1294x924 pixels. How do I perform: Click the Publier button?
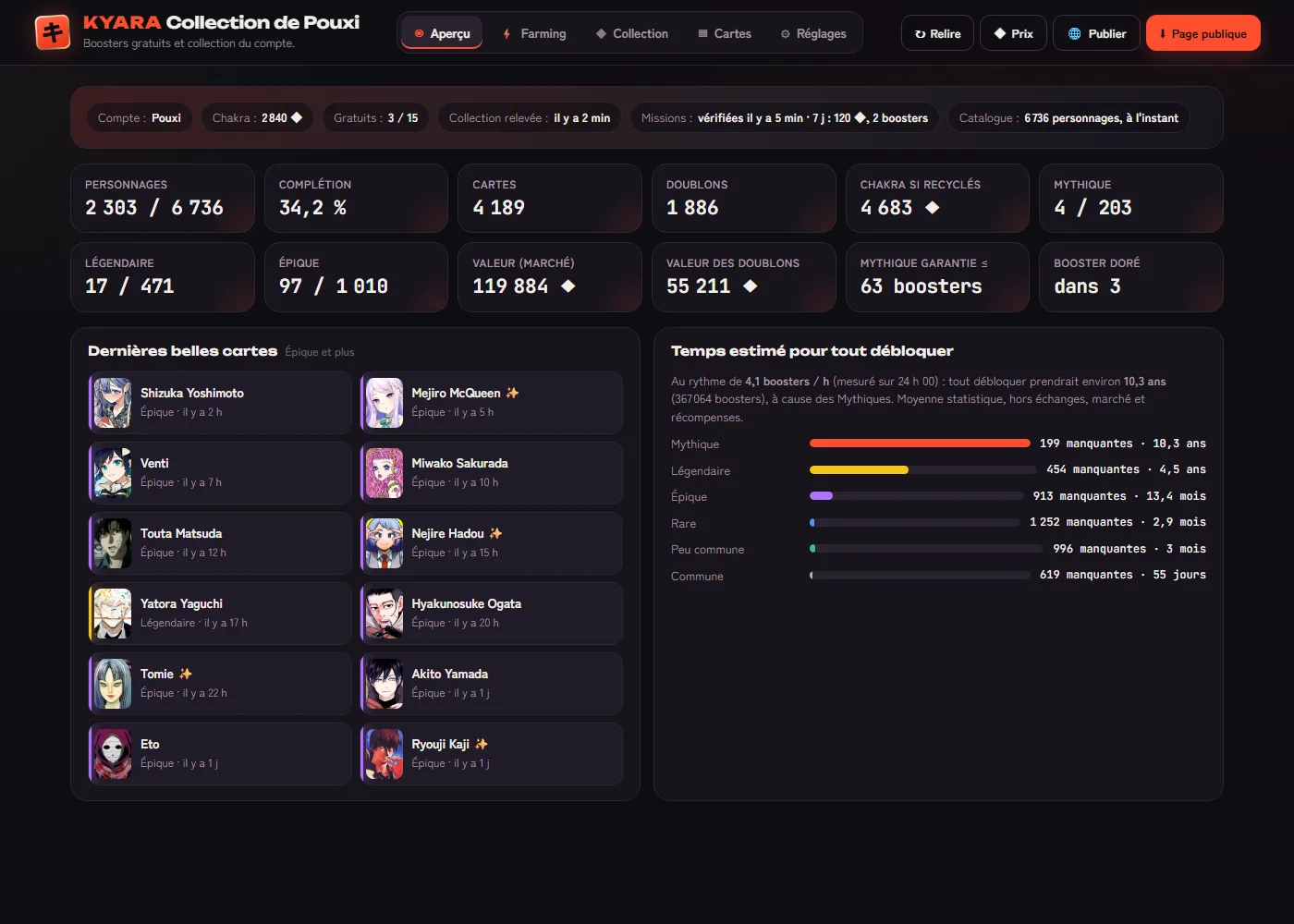point(1096,33)
